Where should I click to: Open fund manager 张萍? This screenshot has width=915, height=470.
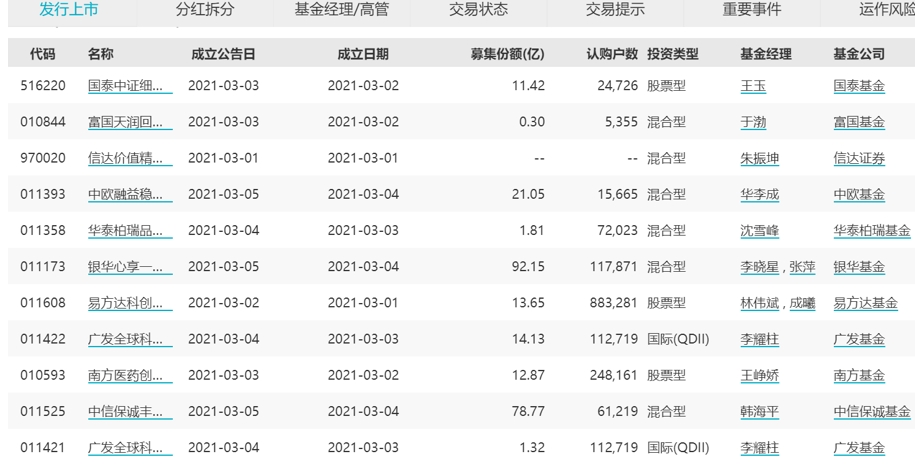click(802, 267)
